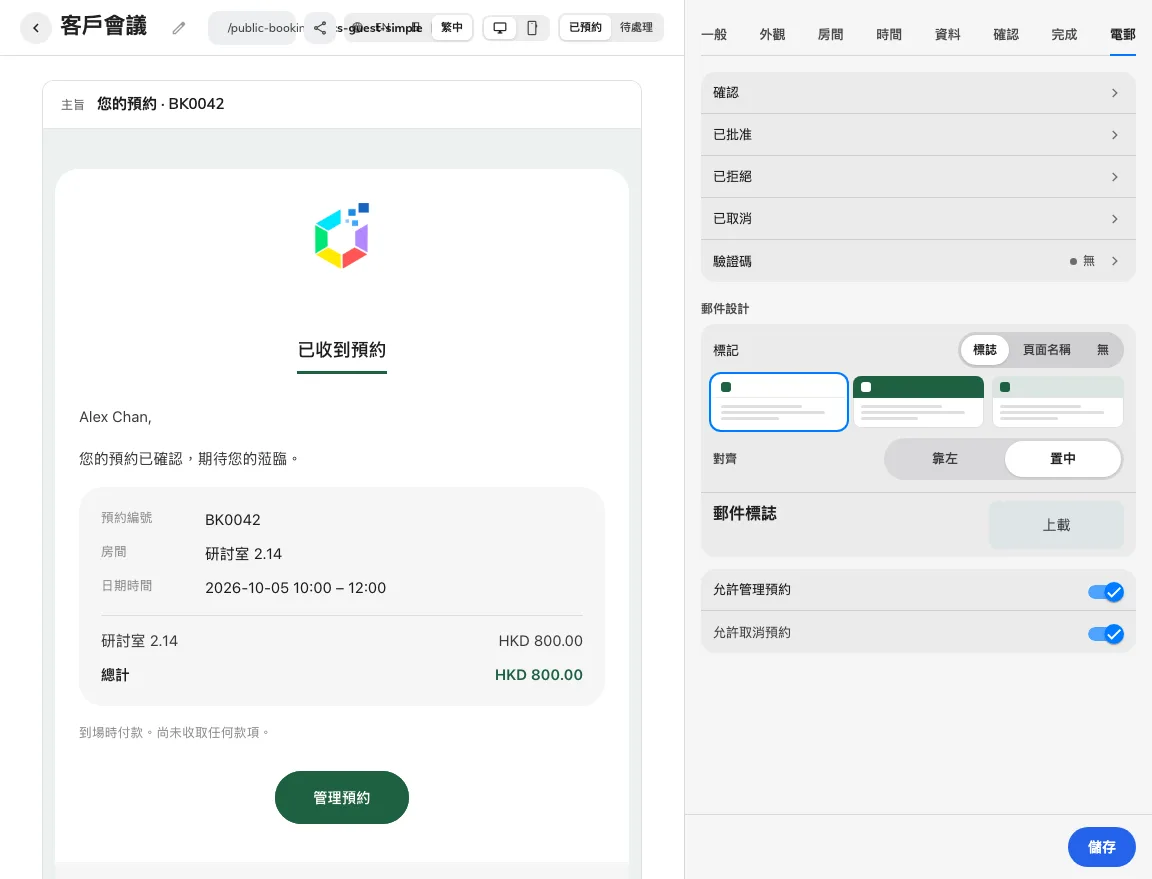
Task: Open the 電郵 tab
Action: click(x=1123, y=35)
